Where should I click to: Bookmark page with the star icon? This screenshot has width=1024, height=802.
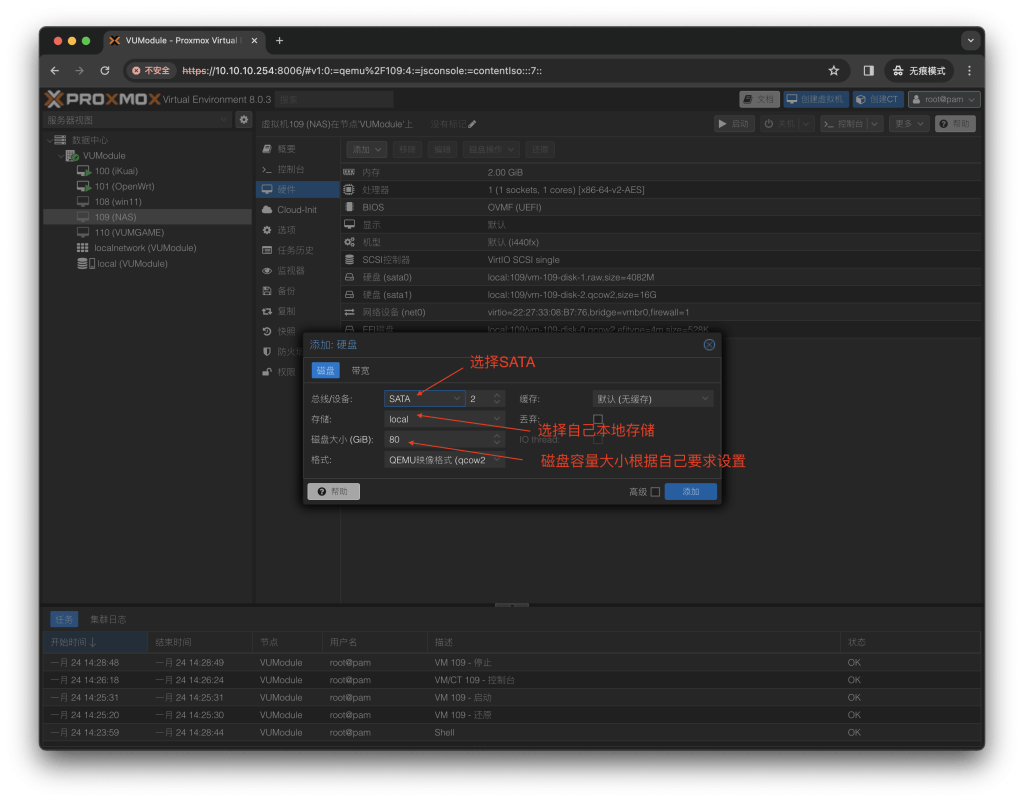833,71
